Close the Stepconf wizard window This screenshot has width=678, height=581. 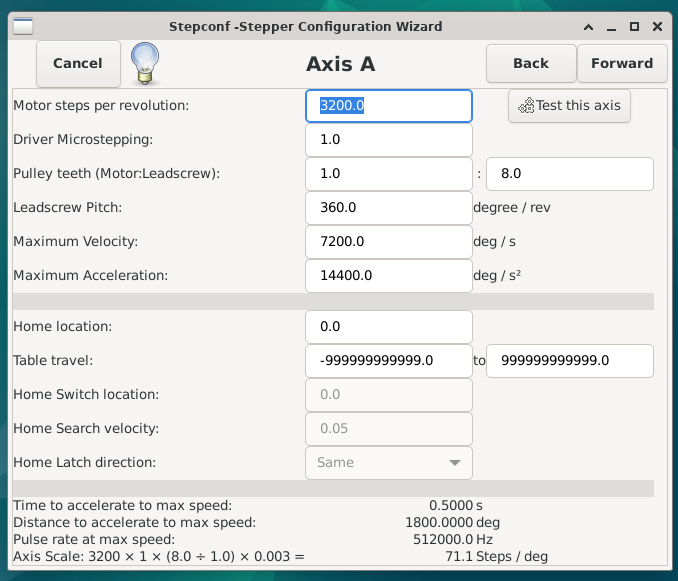click(x=657, y=27)
